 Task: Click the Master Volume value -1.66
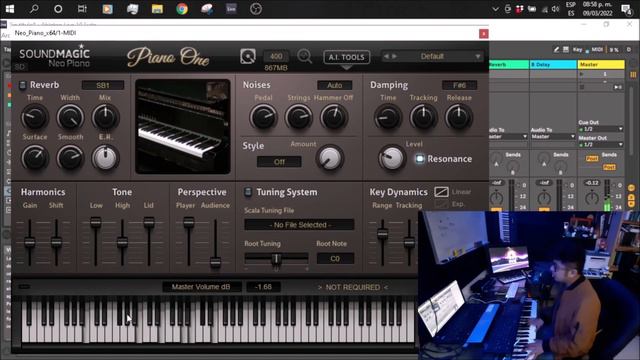(x=263, y=287)
